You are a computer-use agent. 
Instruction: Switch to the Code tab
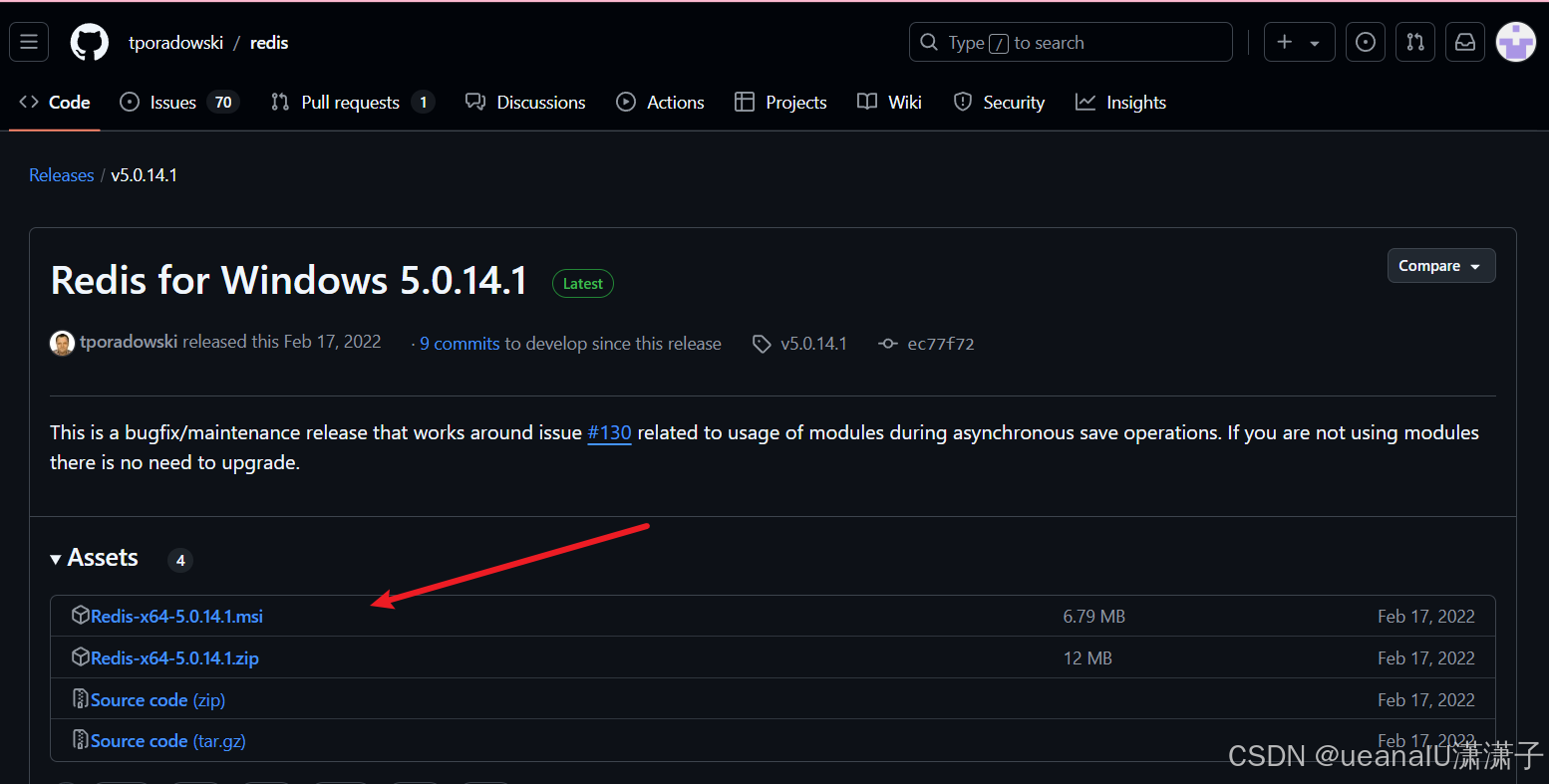(55, 102)
